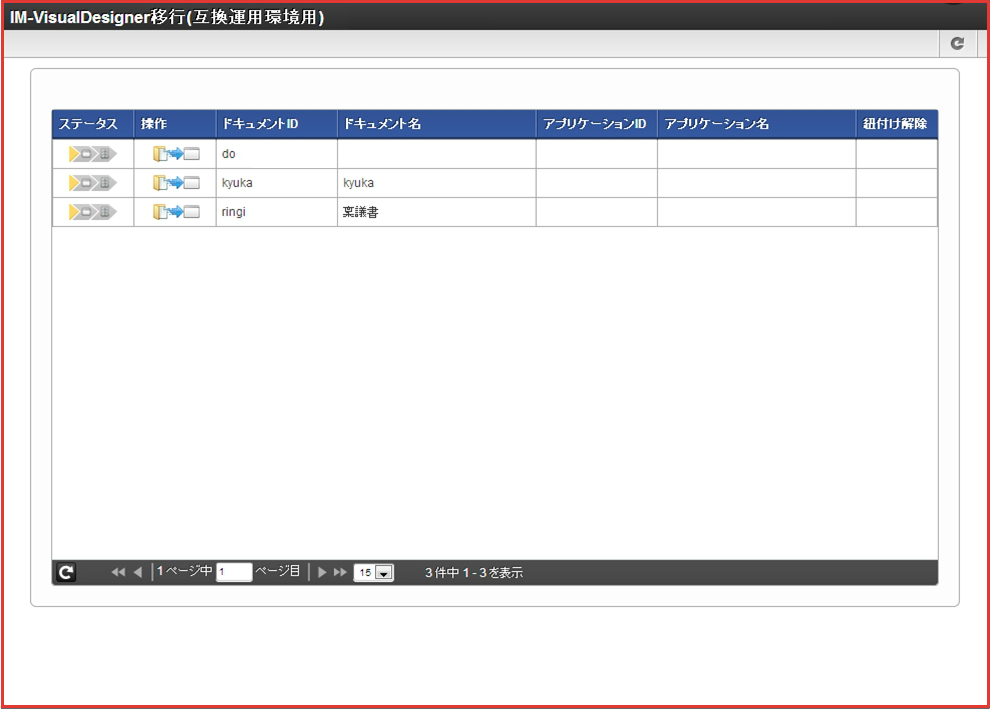Open the rows-per-page dropdown showing 15
Viewport: 990px width, 709px height.
coord(374,573)
